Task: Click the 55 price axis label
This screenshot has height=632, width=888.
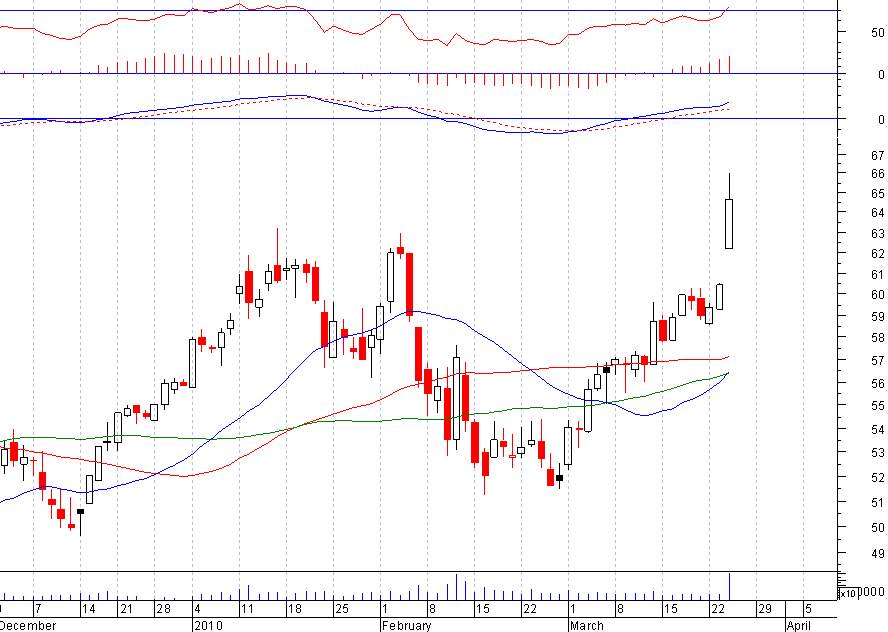Action: (x=877, y=406)
